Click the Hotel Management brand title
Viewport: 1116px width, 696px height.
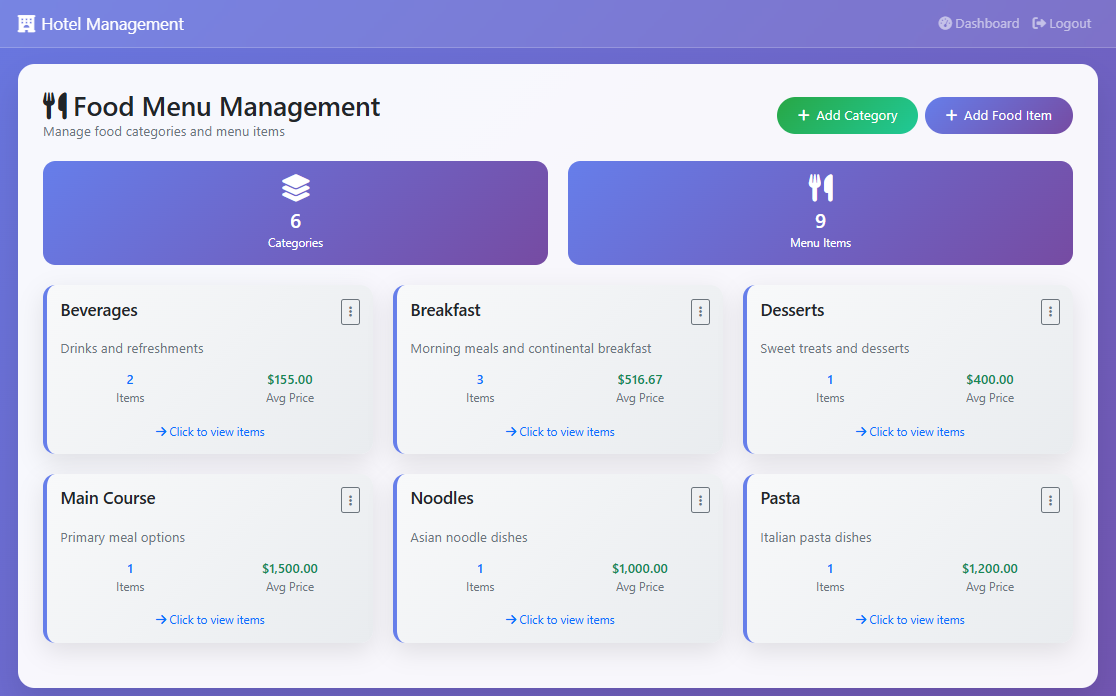pos(112,24)
